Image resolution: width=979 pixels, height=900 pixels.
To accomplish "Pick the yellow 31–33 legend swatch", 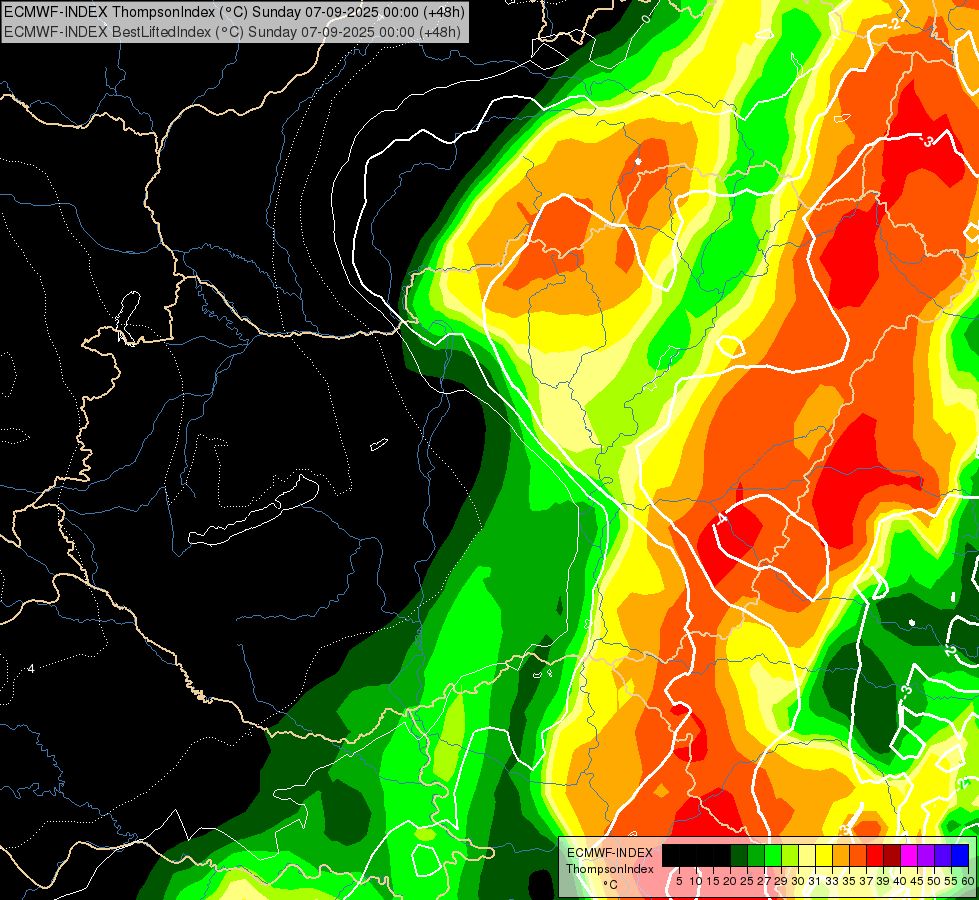I will click(x=824, y=856).
